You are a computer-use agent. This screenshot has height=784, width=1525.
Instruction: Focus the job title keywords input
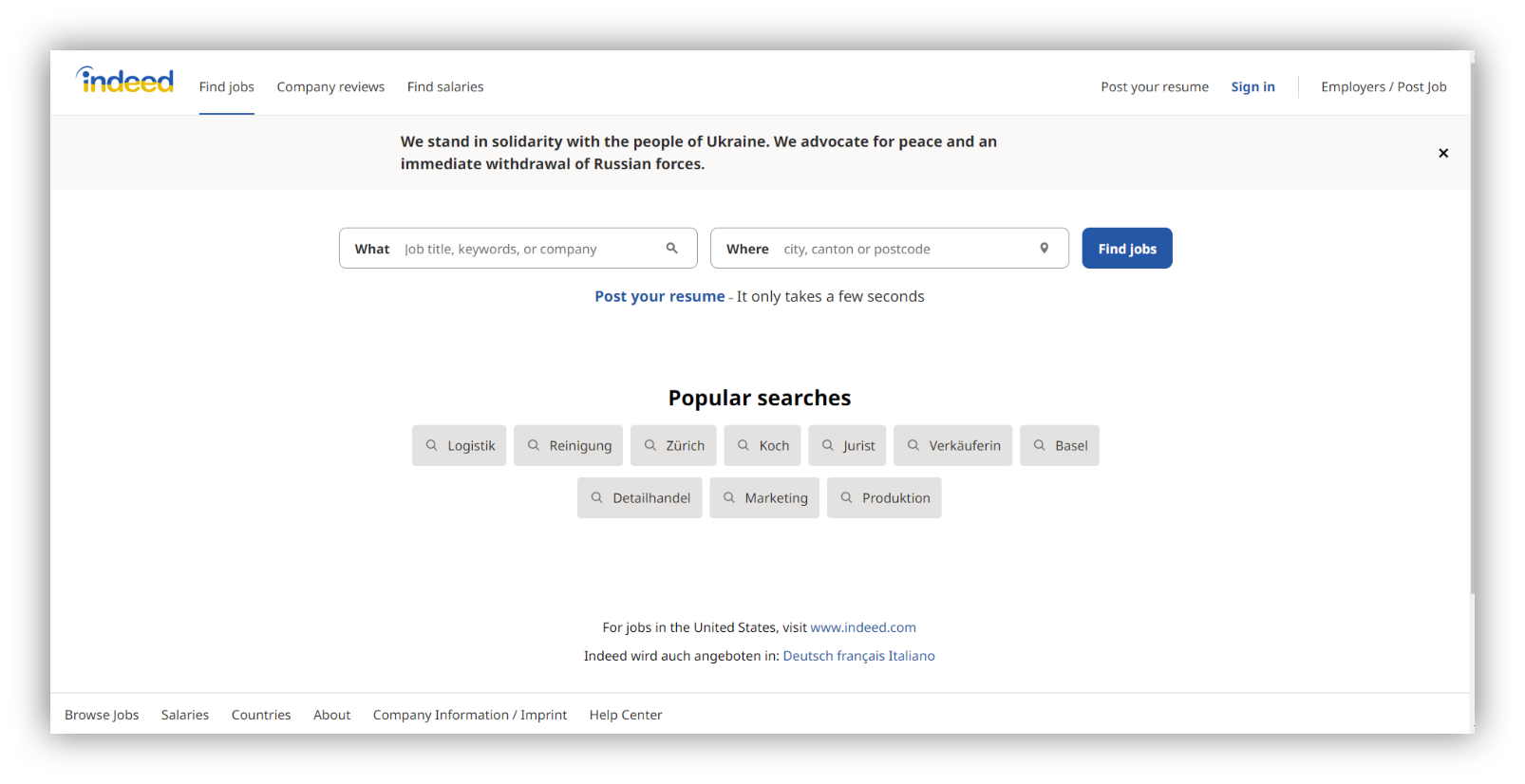tap(532, 249)
